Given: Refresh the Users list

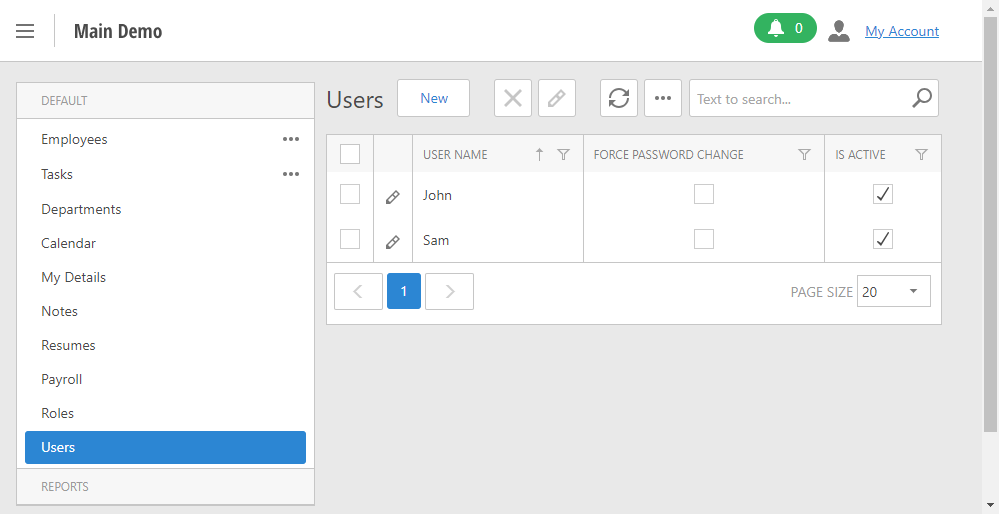Looking at the screenshot, I should point(619,98).
